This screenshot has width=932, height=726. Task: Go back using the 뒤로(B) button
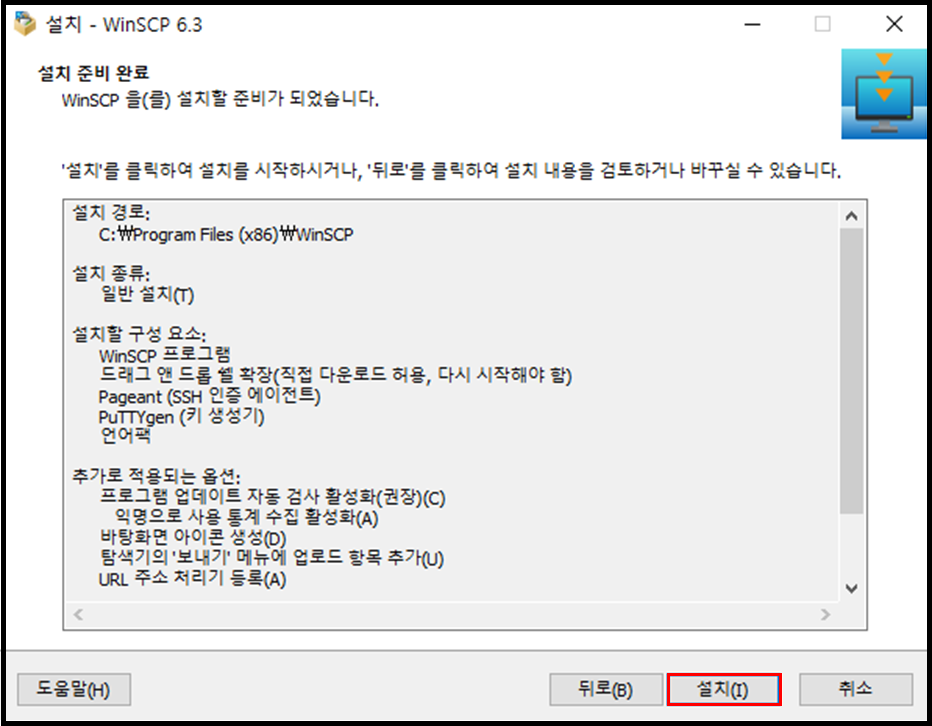pyautogui.click(x=606, y=689)
